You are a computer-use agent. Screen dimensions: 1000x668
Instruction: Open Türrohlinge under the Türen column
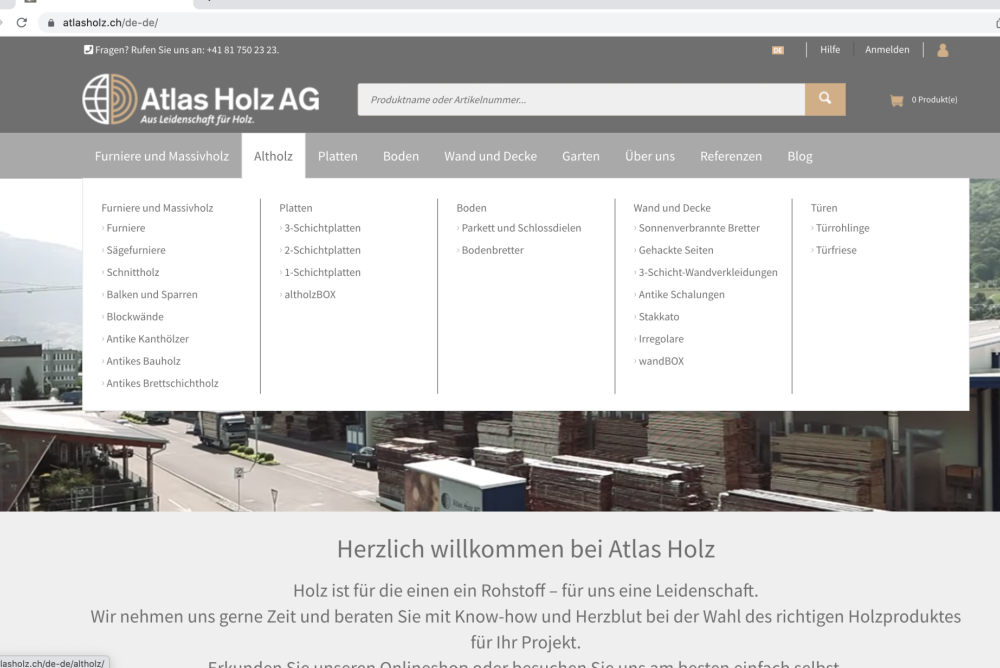pyautogui.click(x=842, y=228)
